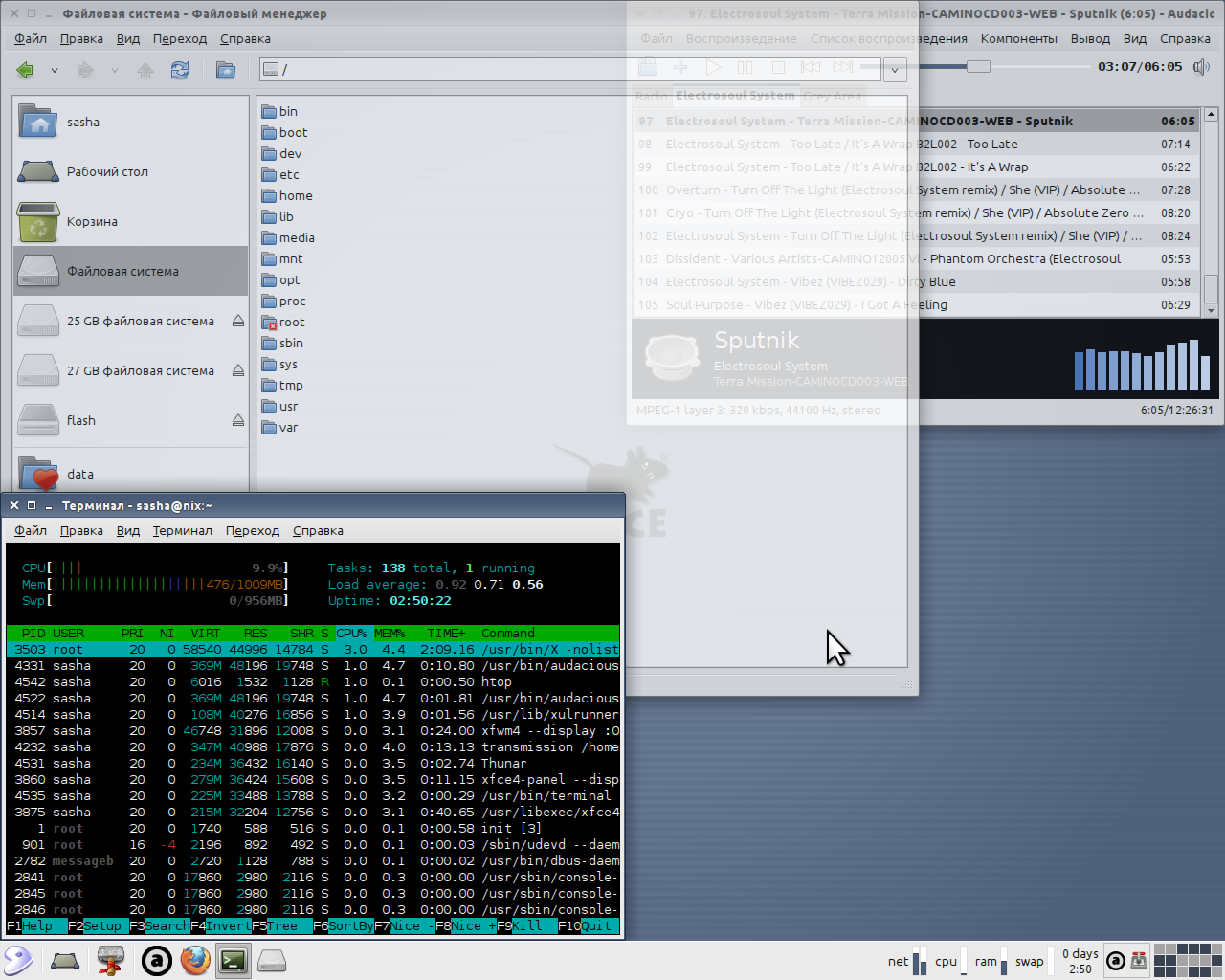This screenshot has width=1225, height=980.
Task: Click htop F6 SortBy button
Action: [344, 926]
